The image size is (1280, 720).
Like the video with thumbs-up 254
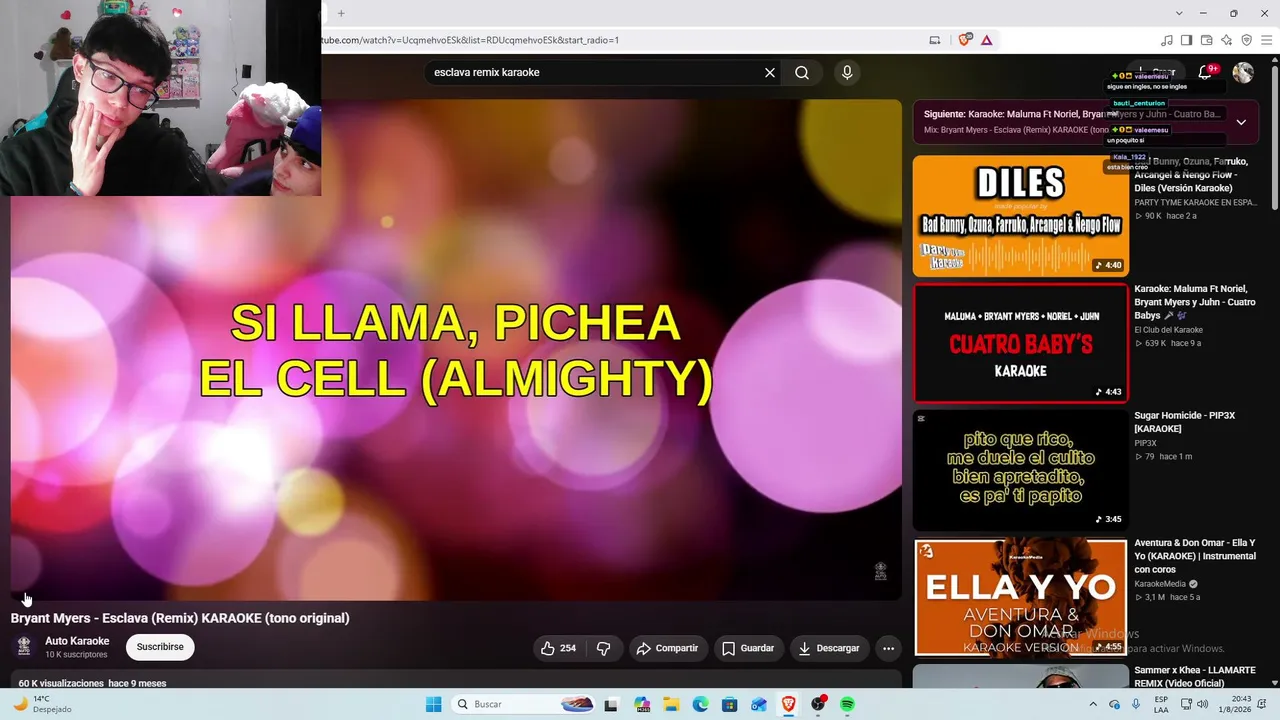558,648
